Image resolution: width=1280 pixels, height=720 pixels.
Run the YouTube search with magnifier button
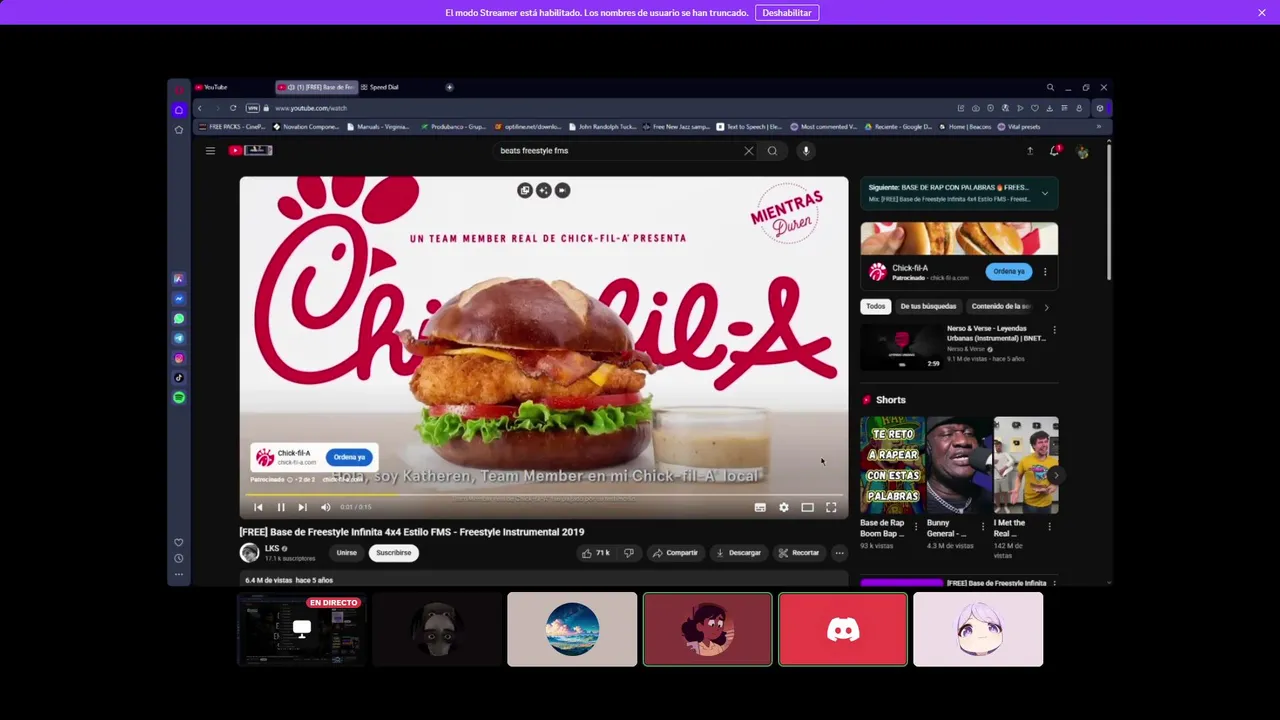tap(772, 151)
